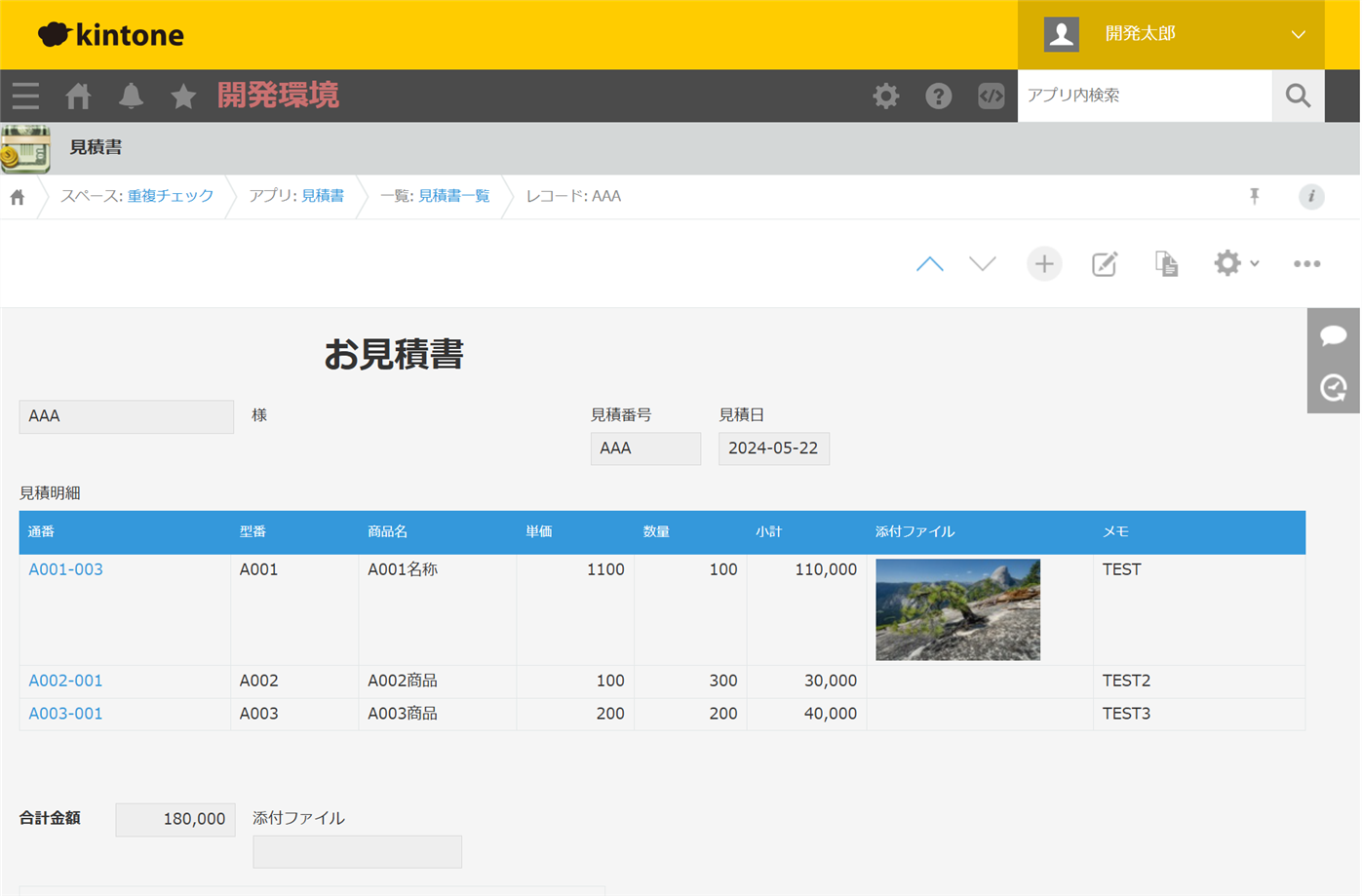Open the help question mark icon
This screenshot has width=1362, height=896.
pos(939,96)
